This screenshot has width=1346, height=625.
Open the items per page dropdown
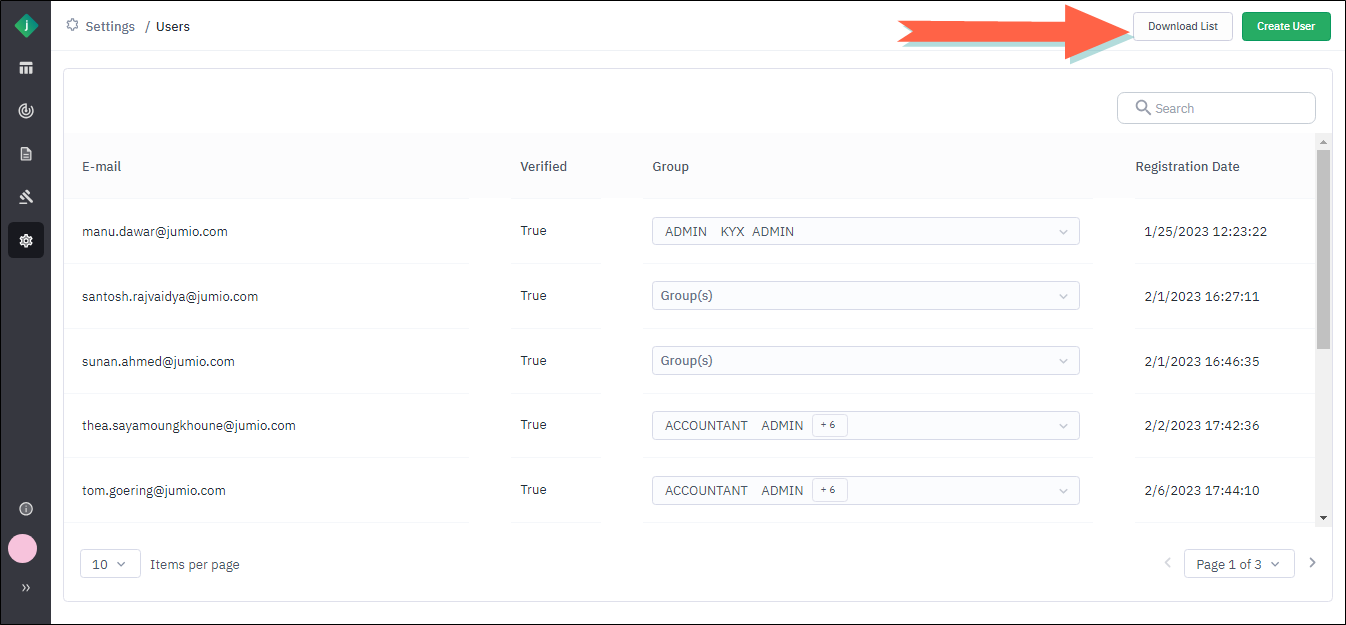110,564
